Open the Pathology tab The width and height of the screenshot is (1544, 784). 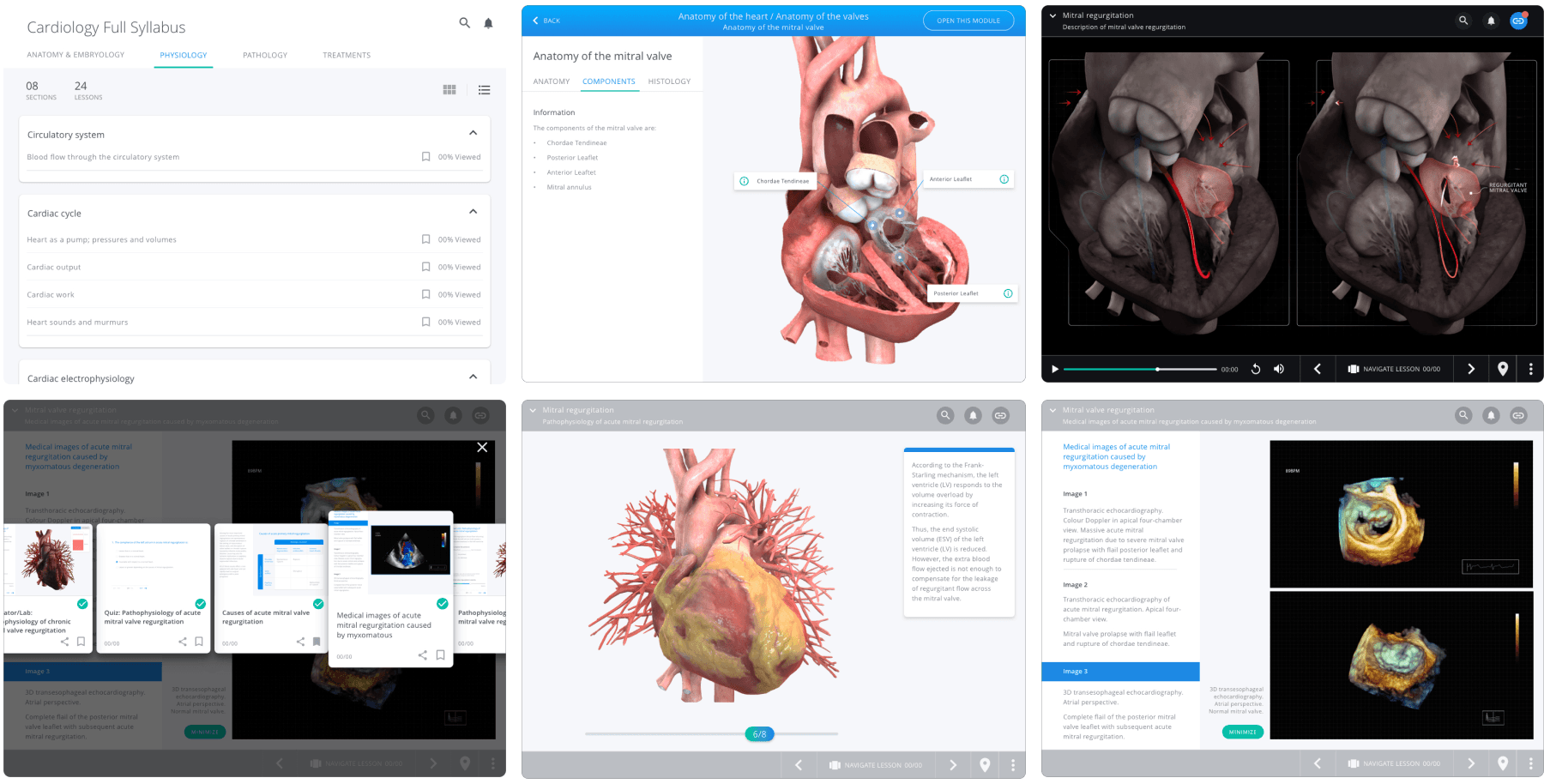click(x=265, y=55)
